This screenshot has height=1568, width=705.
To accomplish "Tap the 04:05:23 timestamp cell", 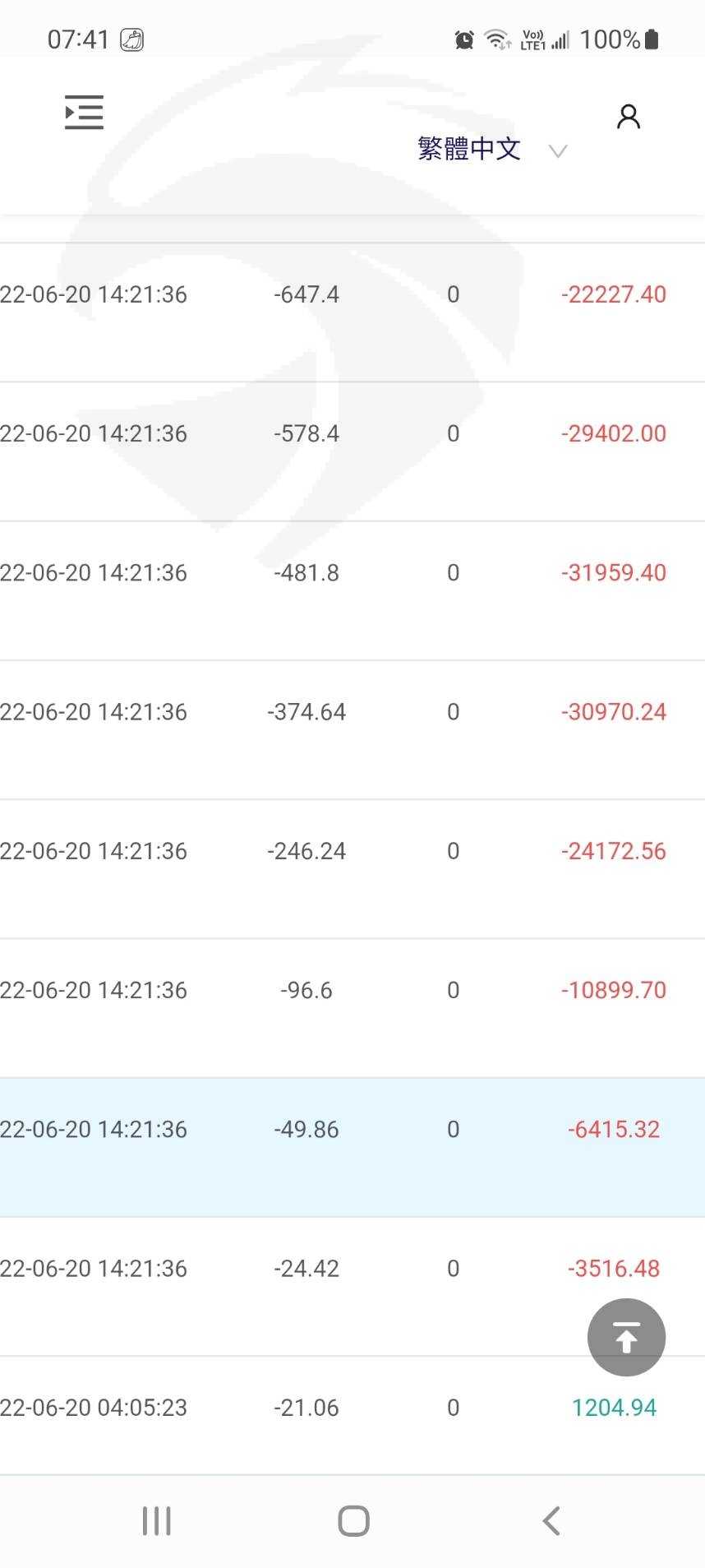I will coord(94,1408).
